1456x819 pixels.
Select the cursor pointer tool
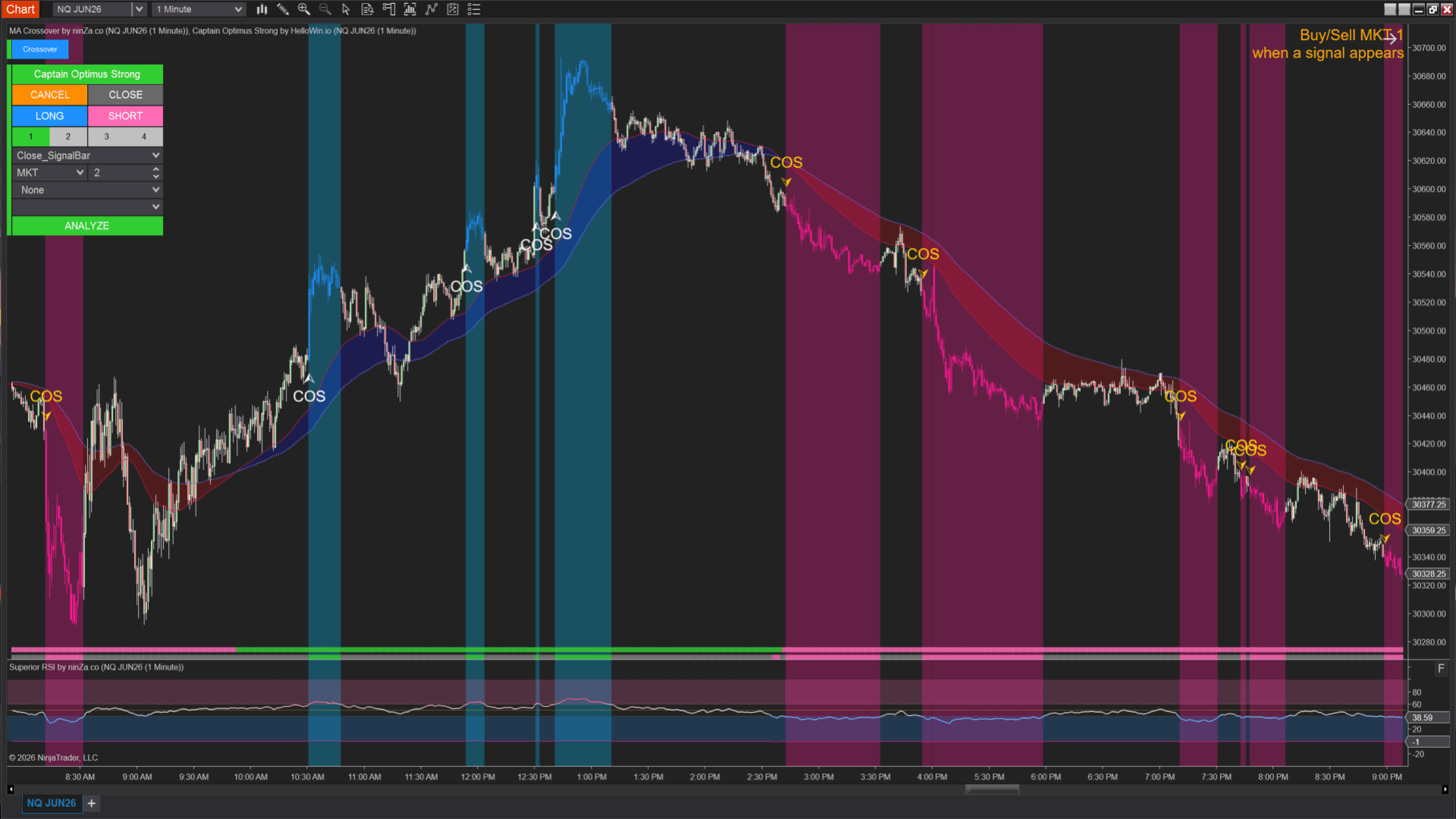click(x=346, y=9)
